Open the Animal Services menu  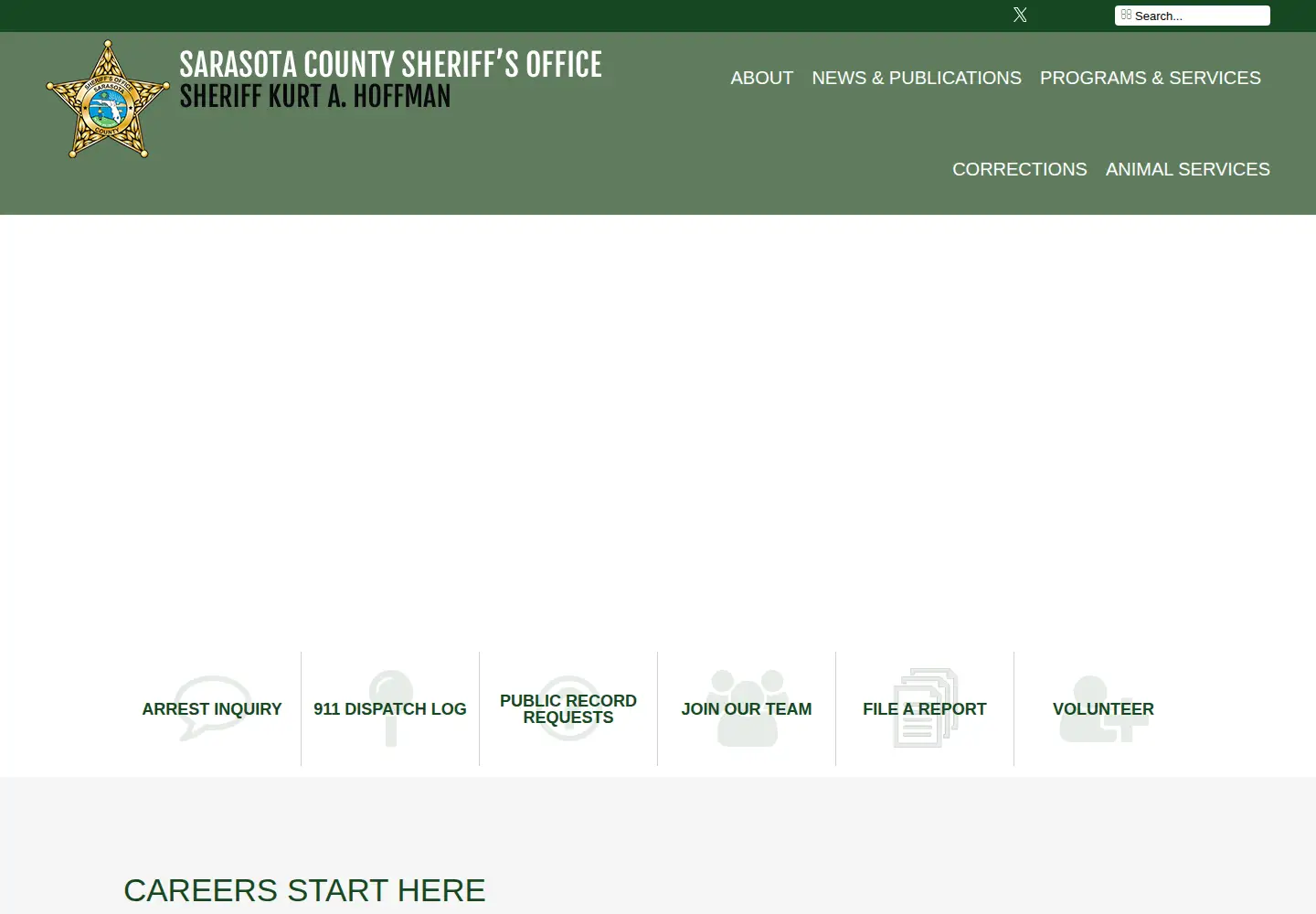1188,169
